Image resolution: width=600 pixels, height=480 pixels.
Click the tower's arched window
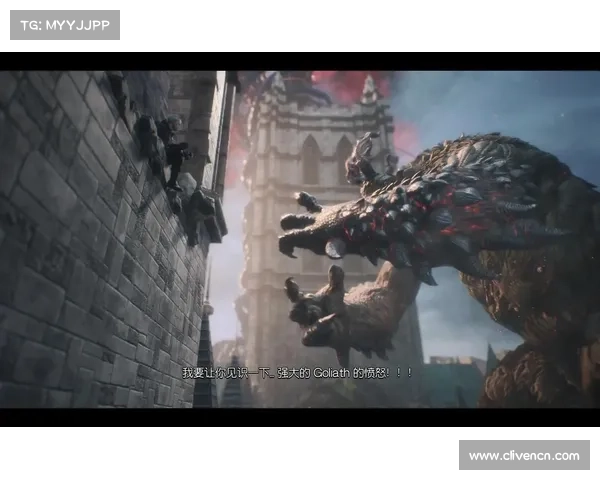[x=311, y=160]
